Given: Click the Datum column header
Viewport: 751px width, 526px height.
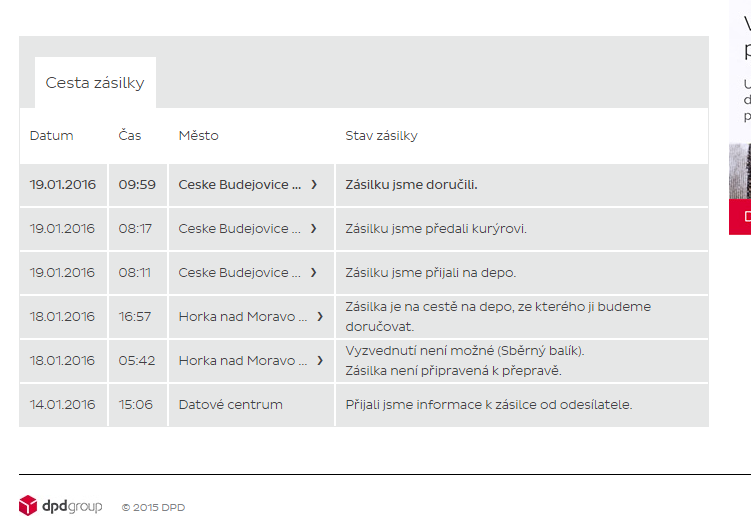Looking at the screenshot, I should (x=51, y=136).
